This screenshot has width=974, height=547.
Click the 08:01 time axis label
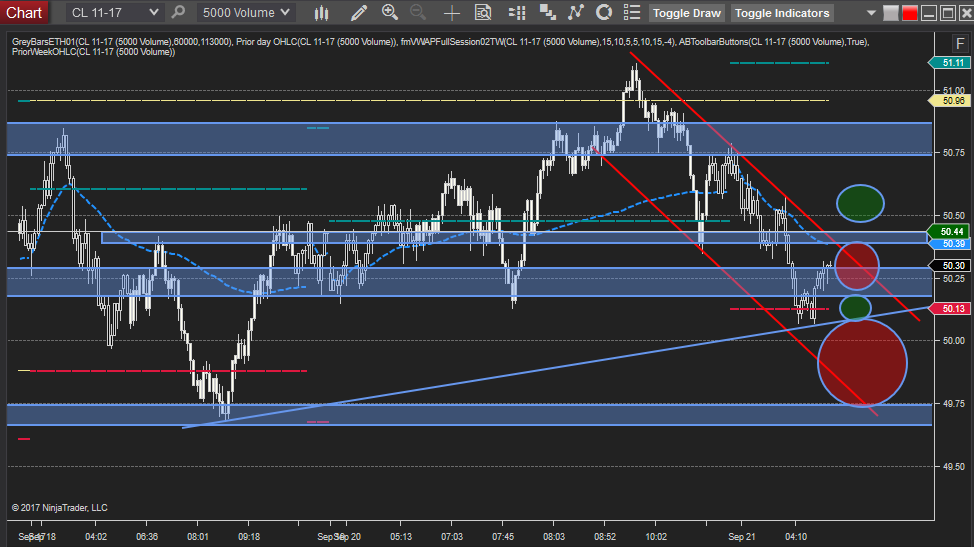[x=198, y=536]
